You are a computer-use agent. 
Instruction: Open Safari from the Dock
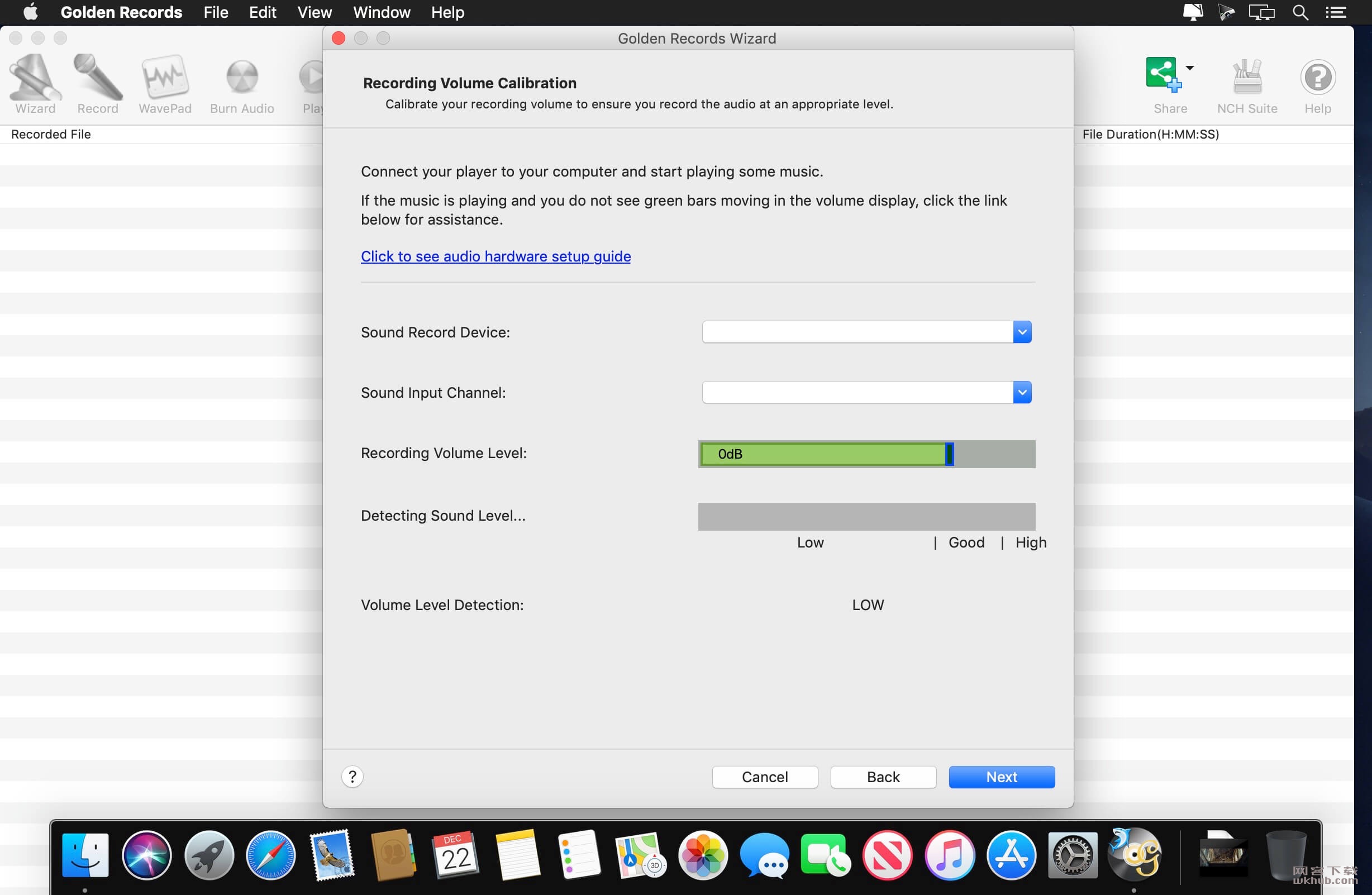coord(270,855)
